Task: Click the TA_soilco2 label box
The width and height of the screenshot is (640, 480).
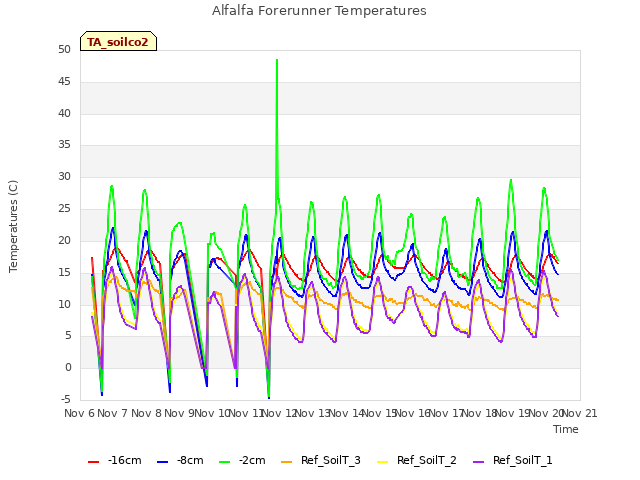Action: (x=118, y=41)
